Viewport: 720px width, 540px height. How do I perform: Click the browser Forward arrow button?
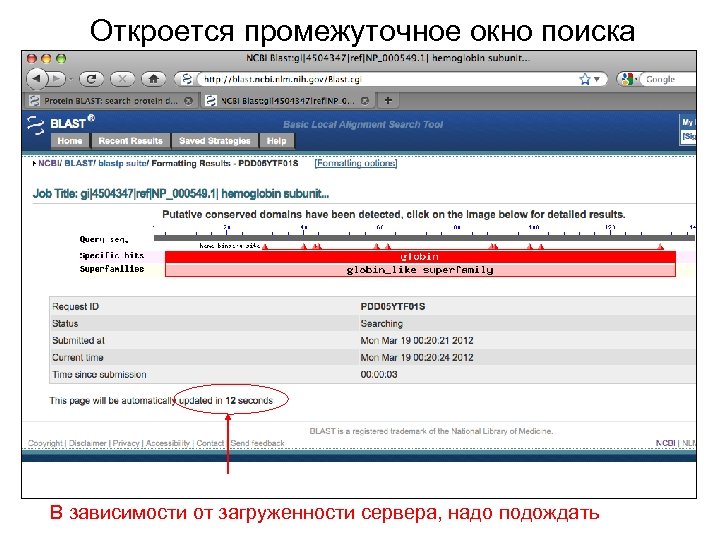click(57, 79)
